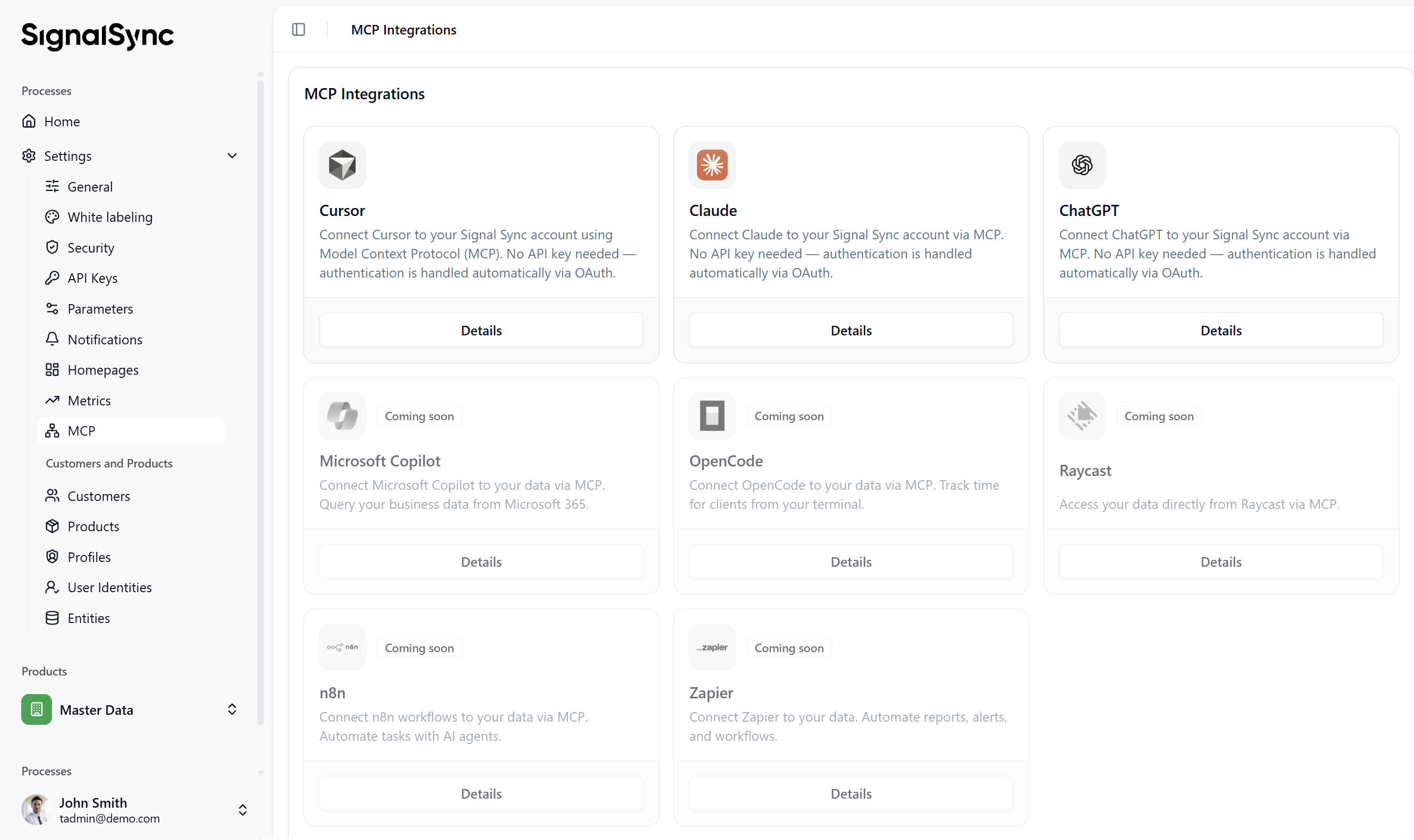Click the Notifications bell icon
Image resolution: width=1414 pixels, height=840 pixels.
click(52, 339)
